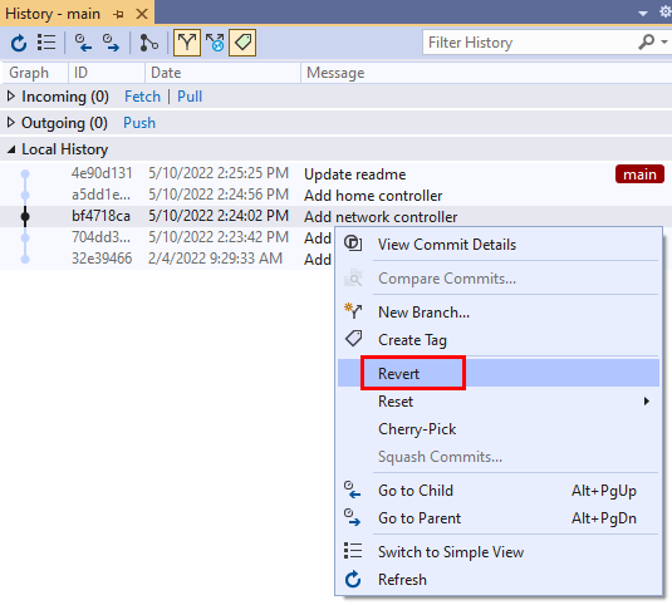
Task: Click the branch graph toolbar icon
Action: [x=149, y=43]
